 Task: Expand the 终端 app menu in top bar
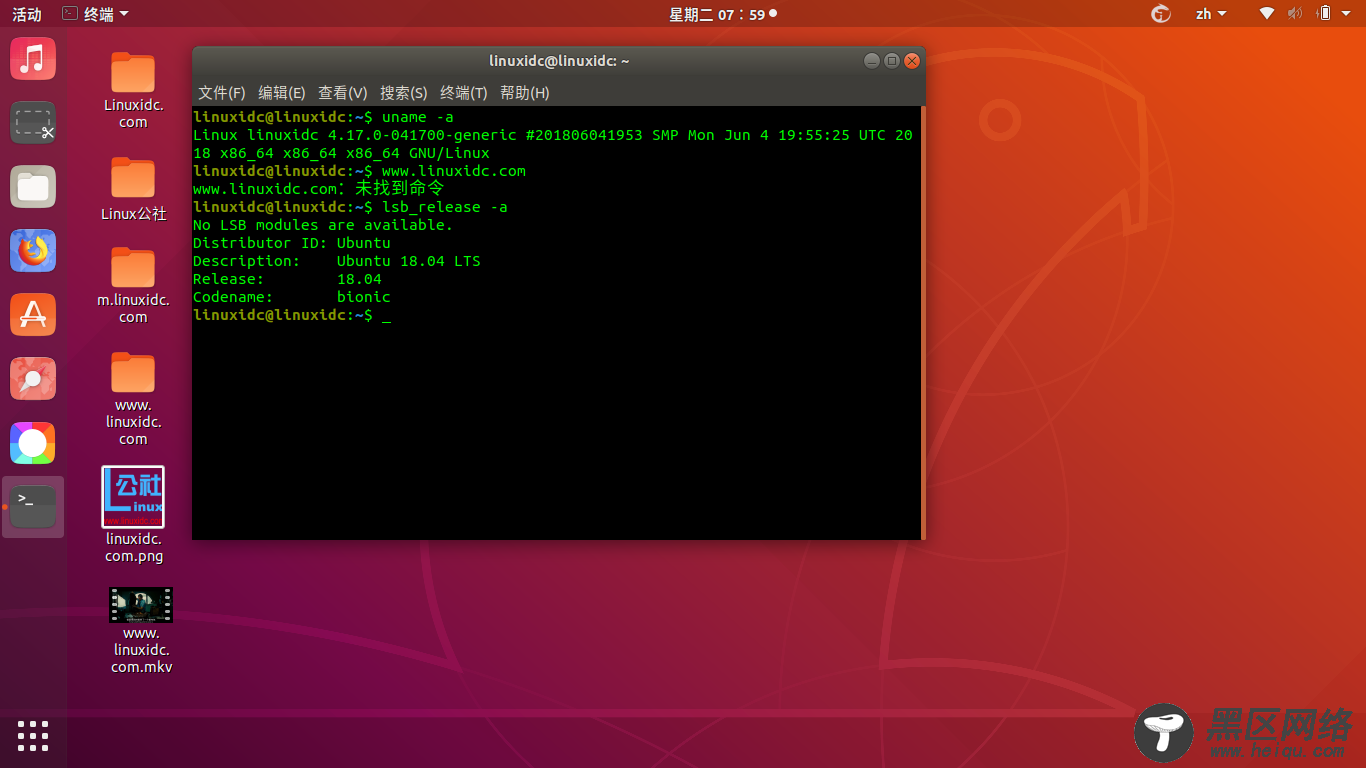tap(96, 14)
